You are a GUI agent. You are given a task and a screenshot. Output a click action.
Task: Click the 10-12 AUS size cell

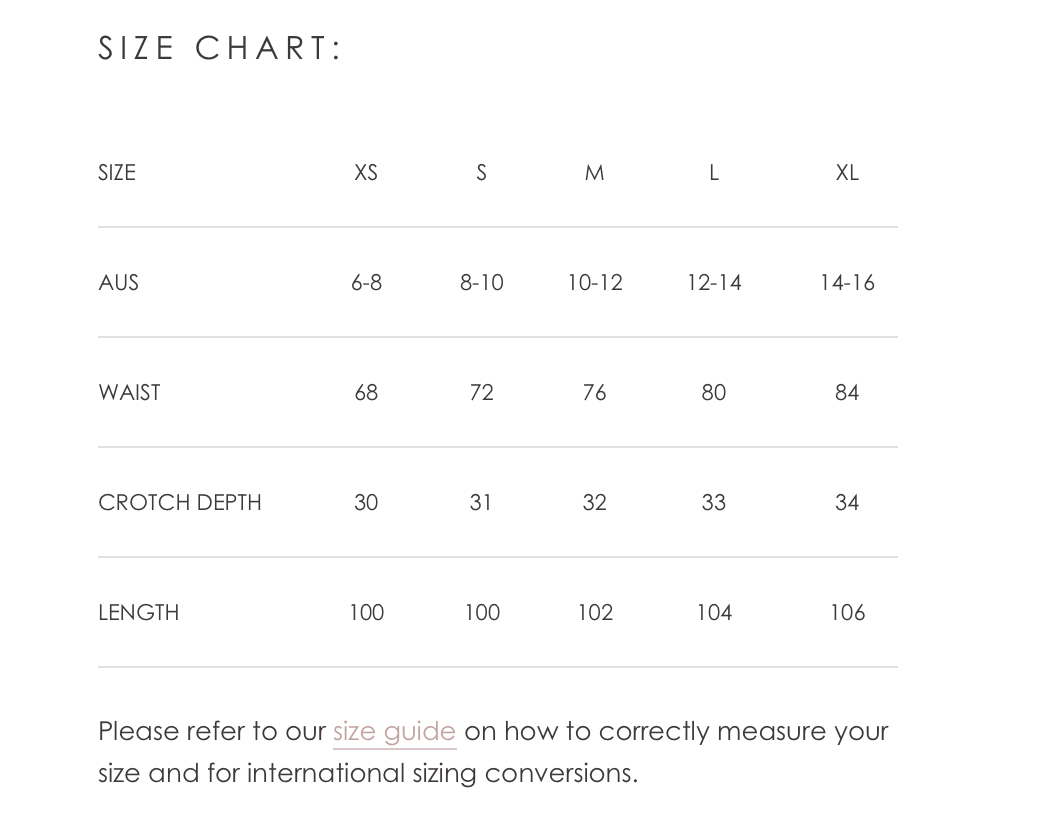[595, 283]
